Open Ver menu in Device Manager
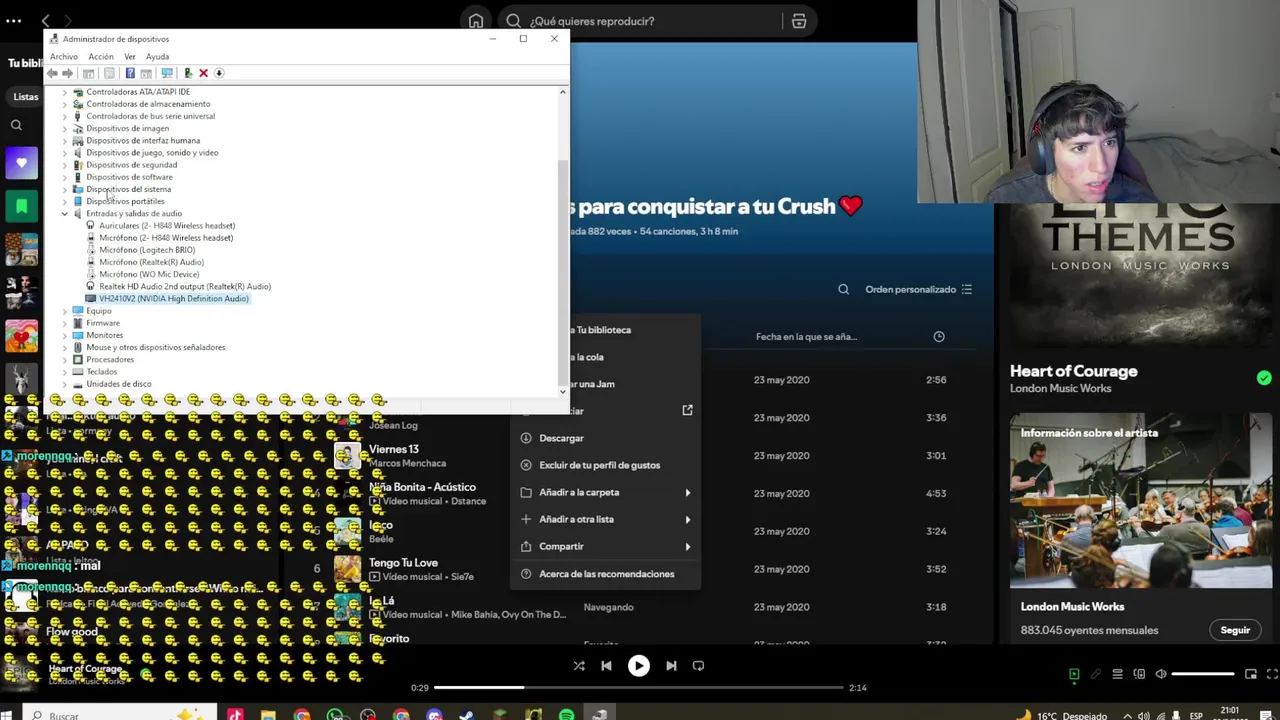This screenshot has width=1280, height=720. tap(129, 57)
